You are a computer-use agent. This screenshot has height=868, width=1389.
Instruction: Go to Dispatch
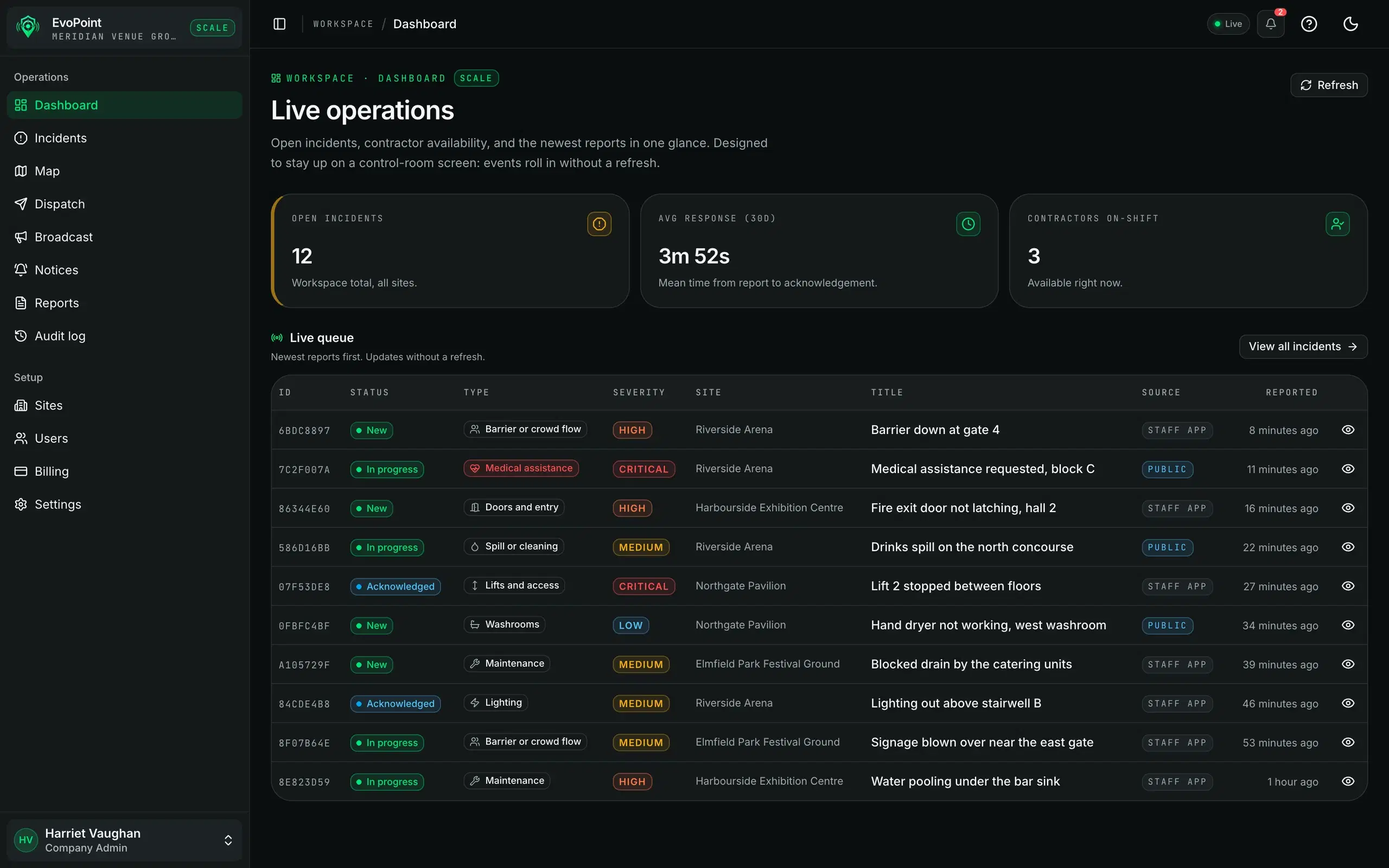coord(125,204)
